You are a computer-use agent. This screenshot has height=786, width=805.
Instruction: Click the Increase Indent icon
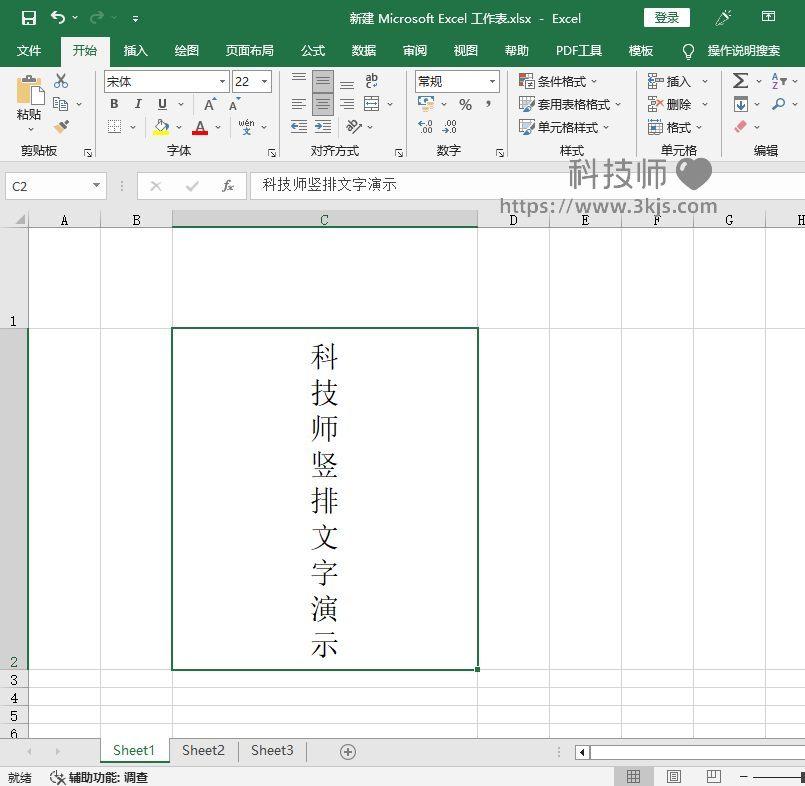[323, 126]
